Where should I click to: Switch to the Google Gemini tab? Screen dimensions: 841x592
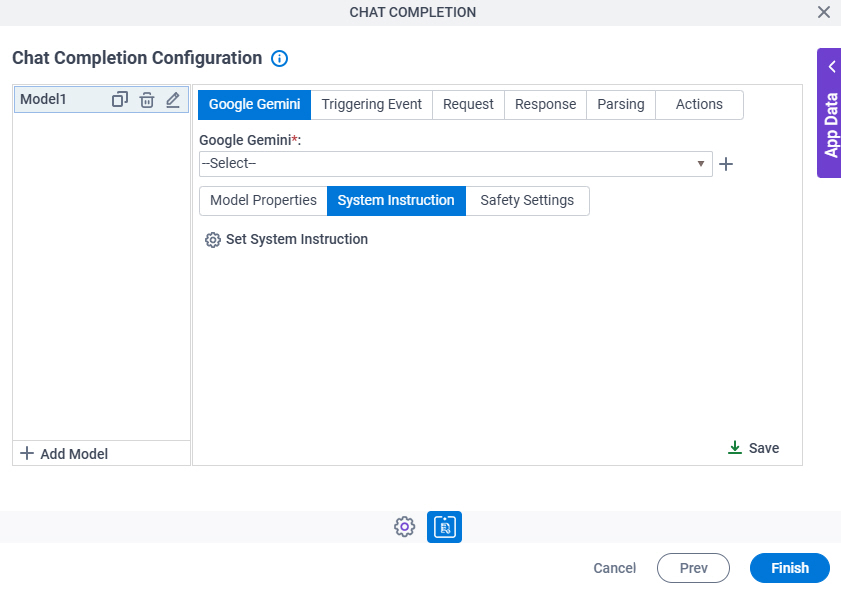point(254,105)
